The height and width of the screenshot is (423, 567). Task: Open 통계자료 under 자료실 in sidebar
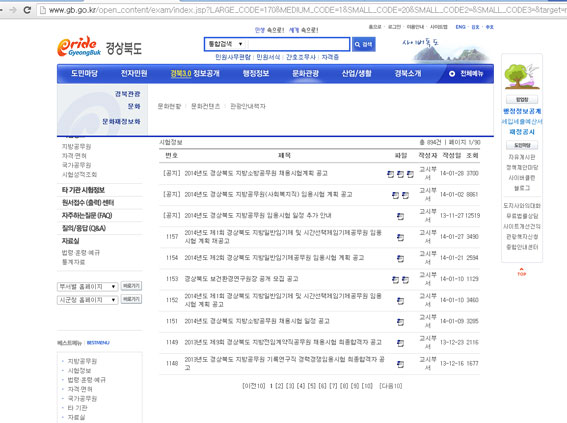click(73, 262)
